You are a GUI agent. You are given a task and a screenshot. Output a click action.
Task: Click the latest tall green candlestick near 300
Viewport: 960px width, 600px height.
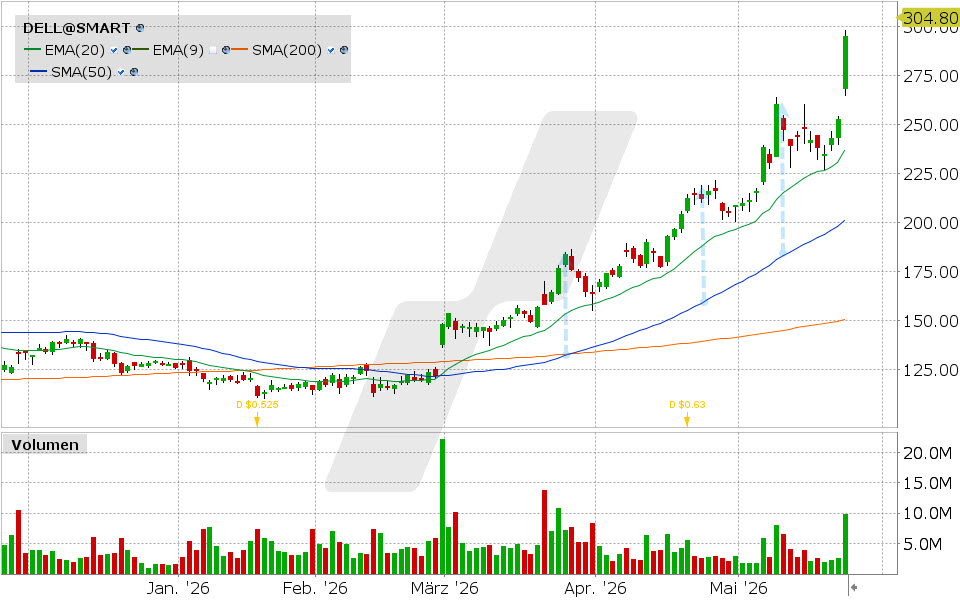846,62
